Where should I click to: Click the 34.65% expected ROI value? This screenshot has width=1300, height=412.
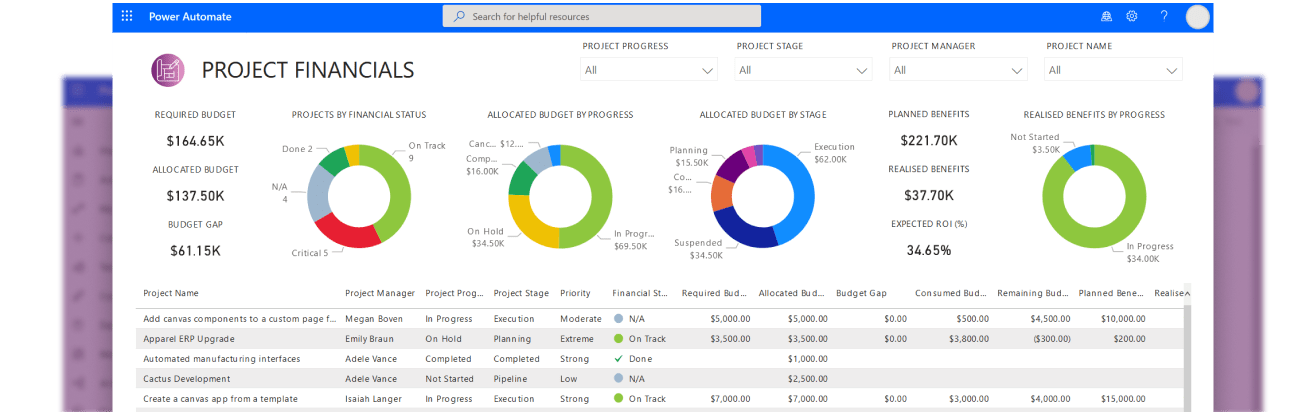point(929,250)
